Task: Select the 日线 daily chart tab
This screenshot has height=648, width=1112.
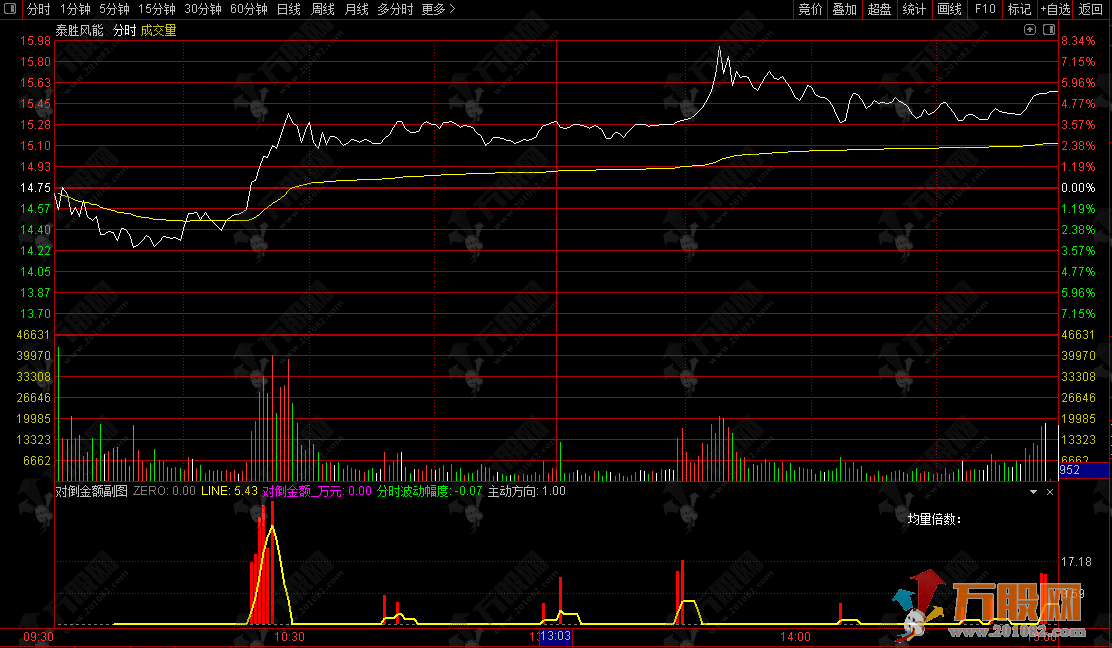Action: [288, 9]
